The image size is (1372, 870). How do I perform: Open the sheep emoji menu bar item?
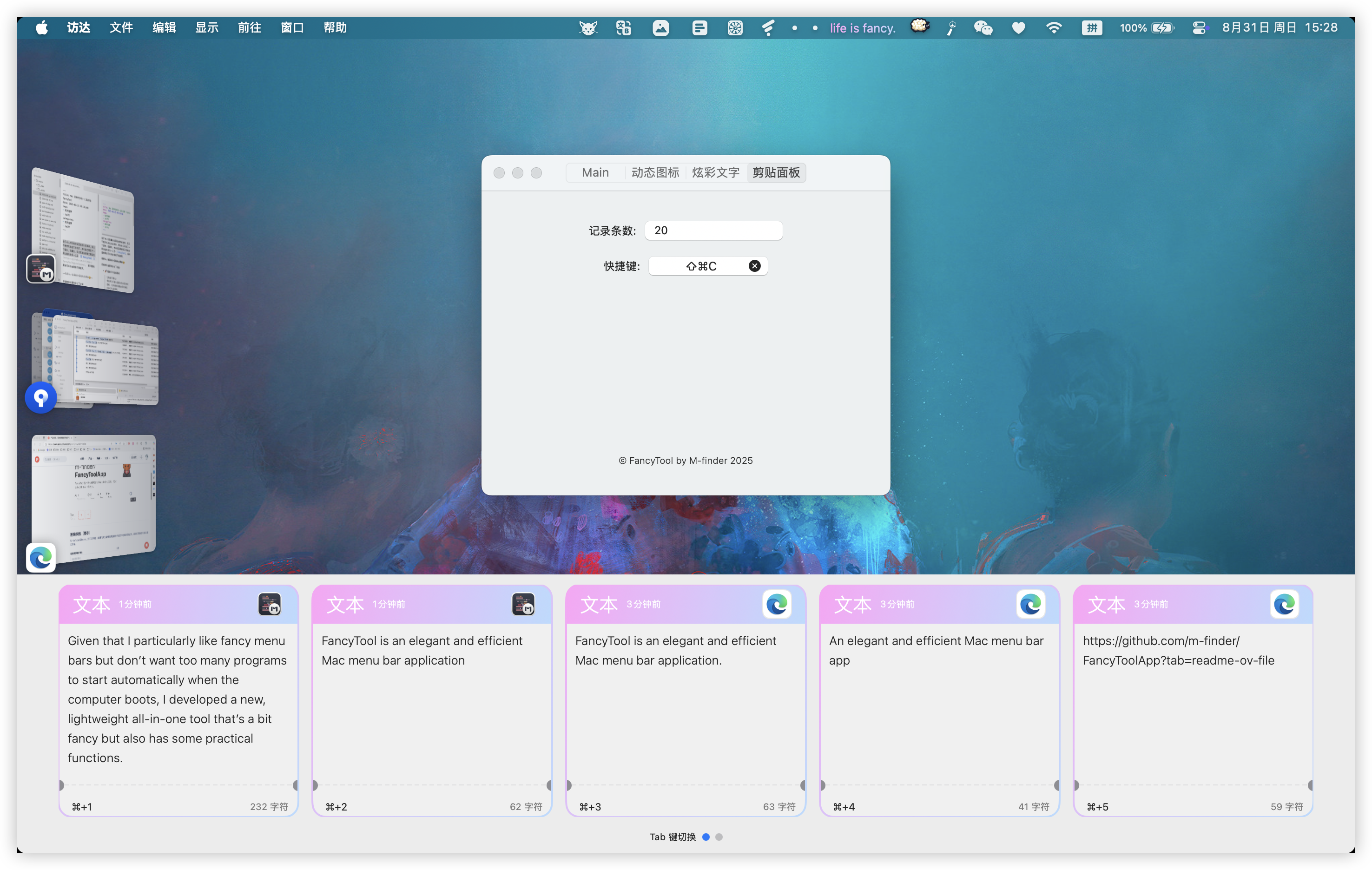tap(920, 27)
